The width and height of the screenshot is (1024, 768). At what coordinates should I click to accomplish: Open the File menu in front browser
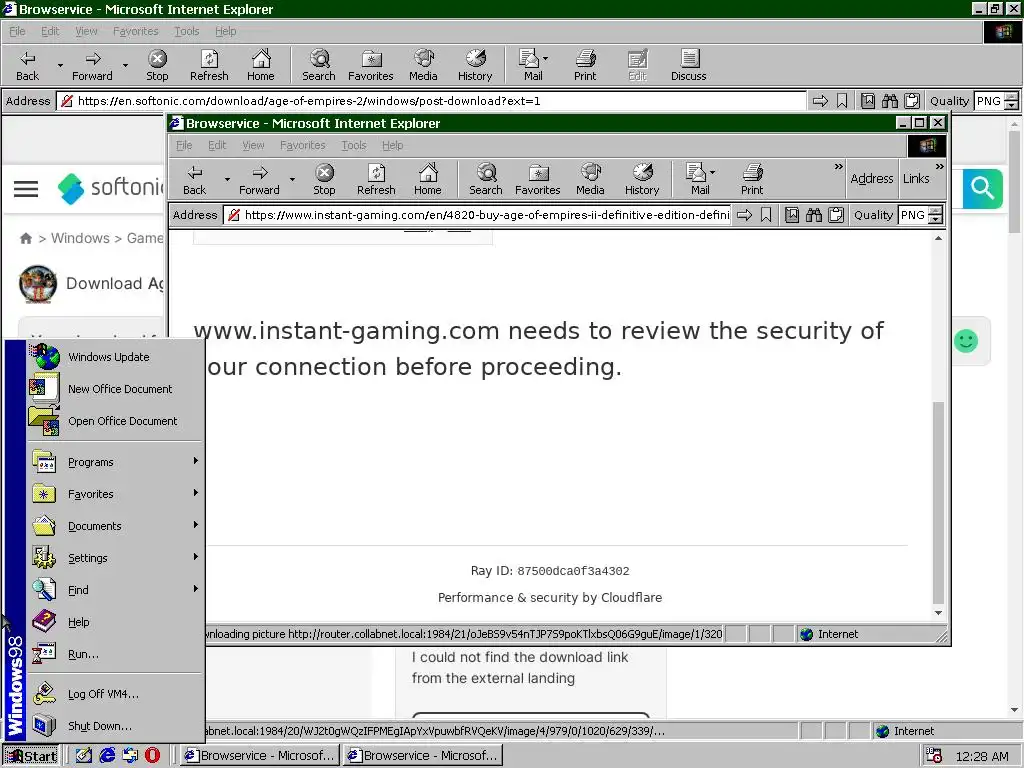coord(184,145)
